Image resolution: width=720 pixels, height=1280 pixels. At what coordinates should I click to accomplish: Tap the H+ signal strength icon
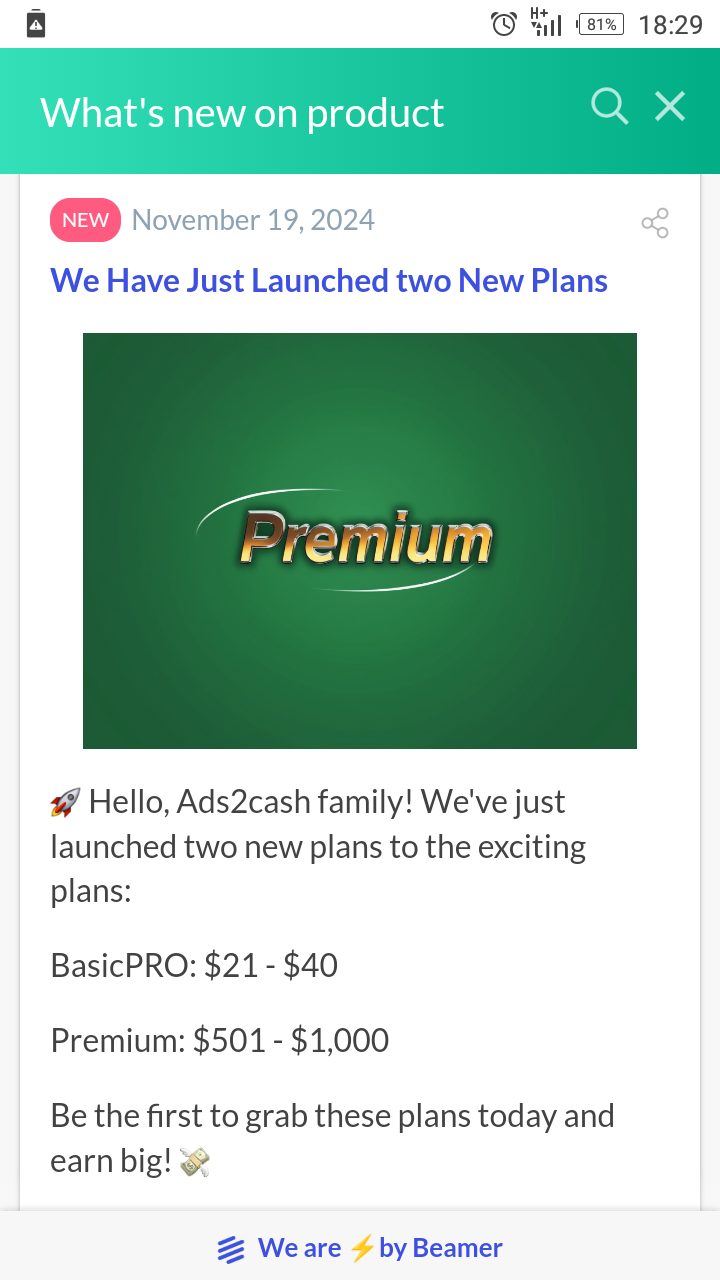(546, 22)
